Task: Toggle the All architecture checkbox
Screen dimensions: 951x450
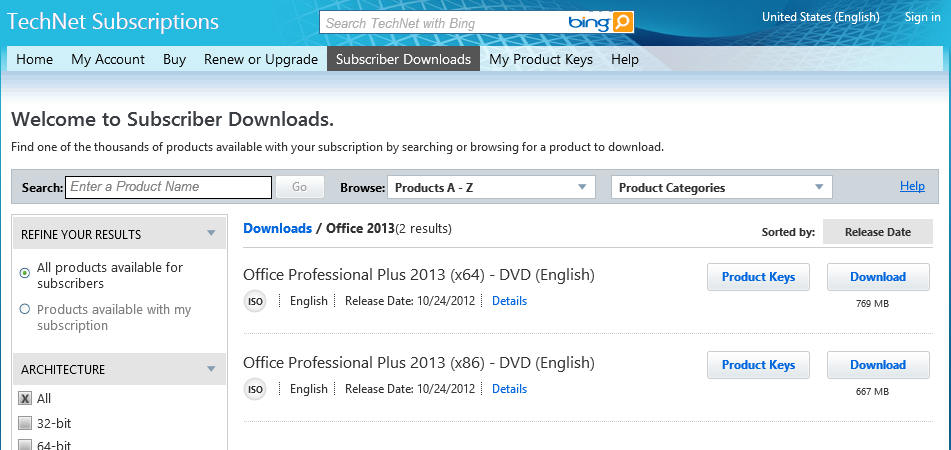Action: click(26, 398)
